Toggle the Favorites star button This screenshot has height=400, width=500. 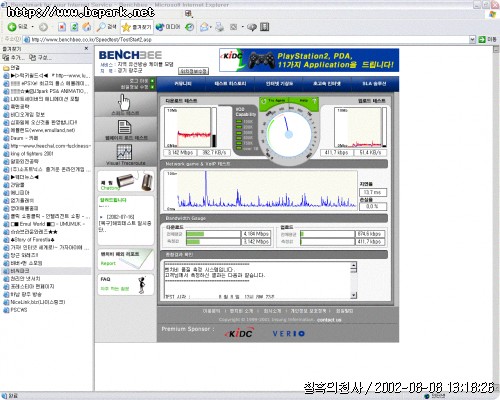[x=137, y=27]
